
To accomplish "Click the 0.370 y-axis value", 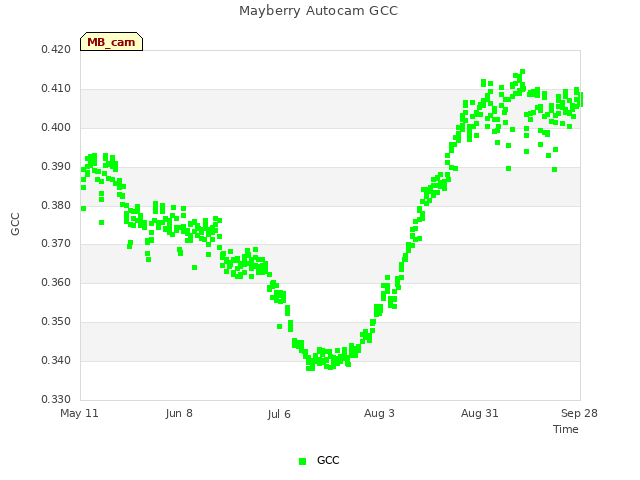I will (56, 244).
